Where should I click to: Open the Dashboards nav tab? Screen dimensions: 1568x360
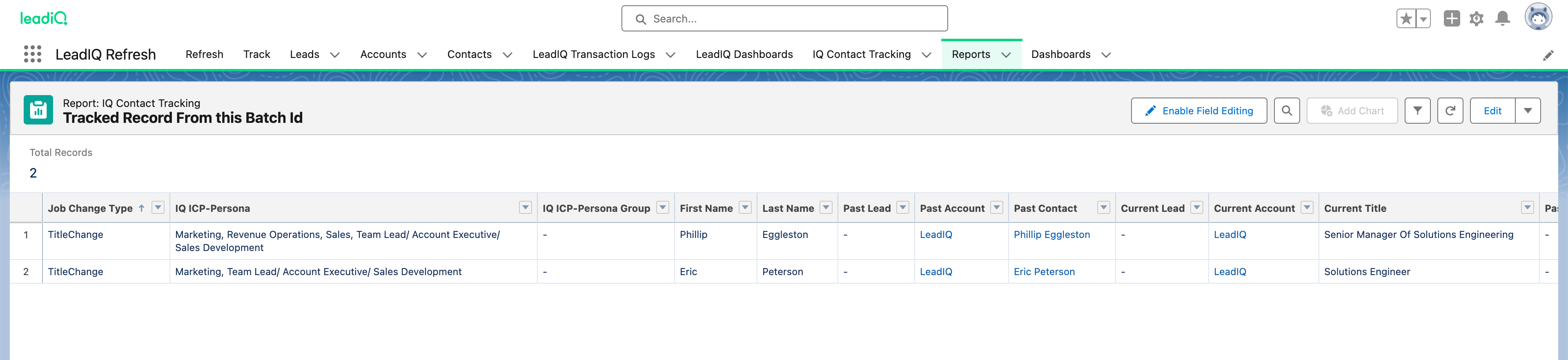click(x=1061, y=55)
